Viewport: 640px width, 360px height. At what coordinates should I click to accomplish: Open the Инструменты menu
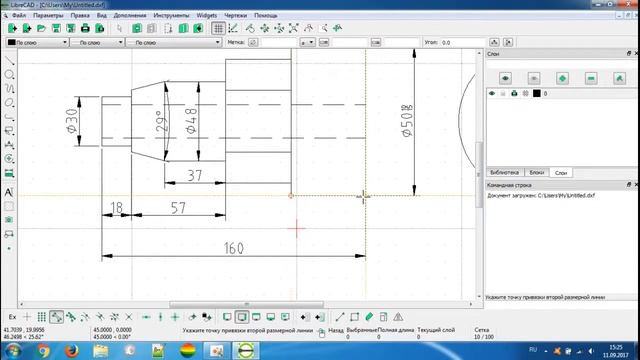coord(171,16)
